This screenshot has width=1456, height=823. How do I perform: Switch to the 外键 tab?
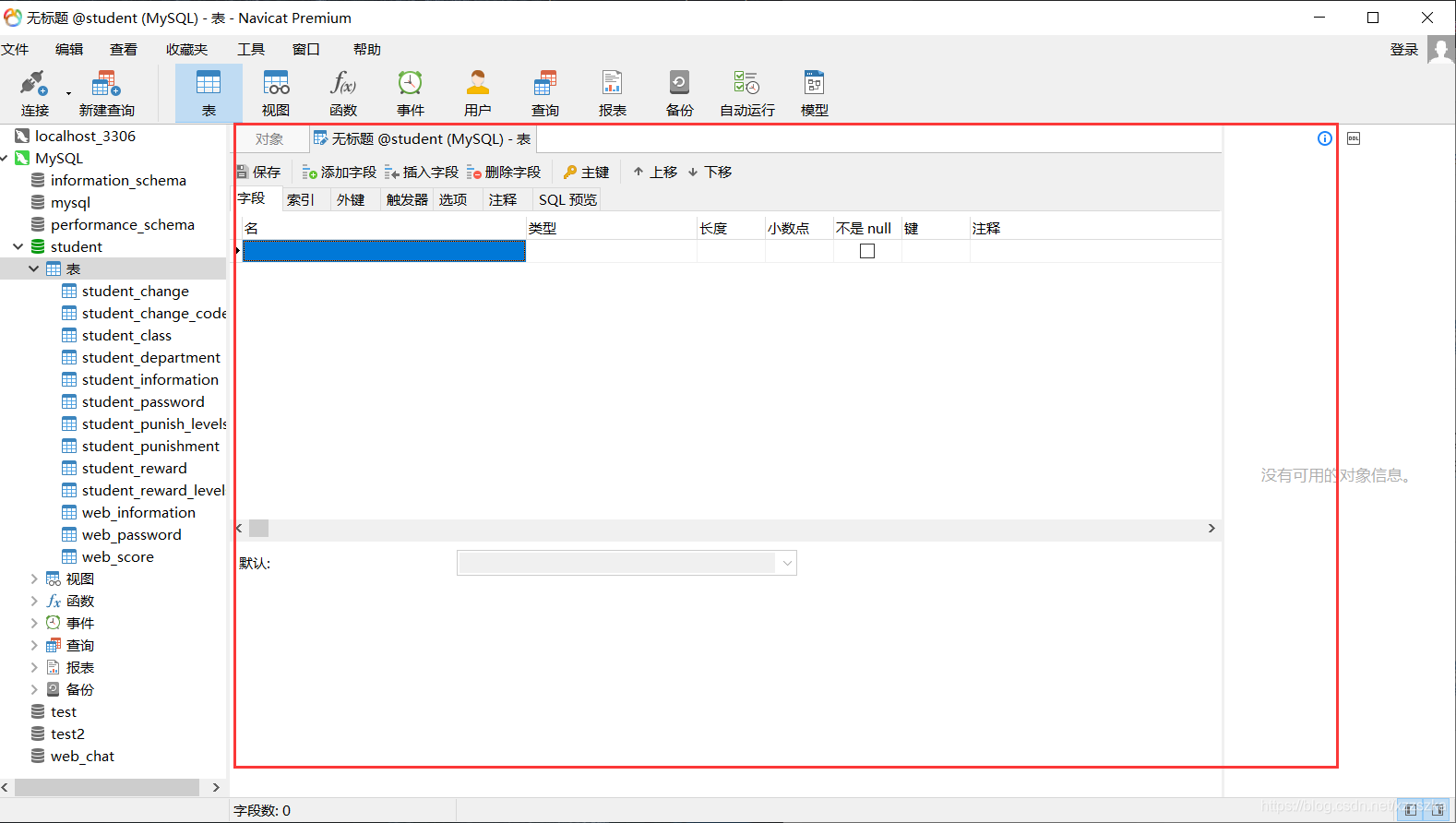(x=351, y=199)
